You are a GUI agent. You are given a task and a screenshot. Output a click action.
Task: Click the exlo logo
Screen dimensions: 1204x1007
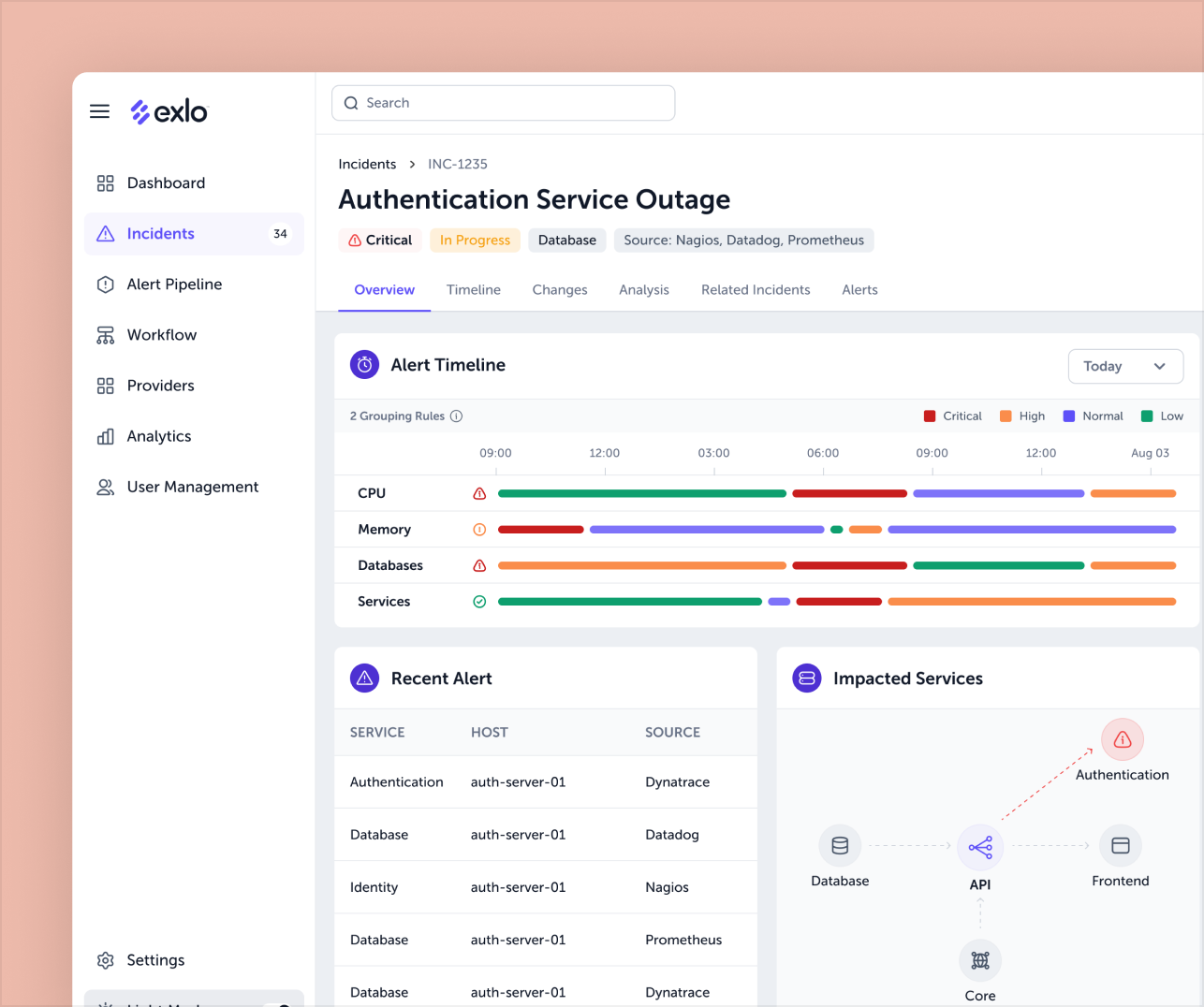(x=169, y=111)
